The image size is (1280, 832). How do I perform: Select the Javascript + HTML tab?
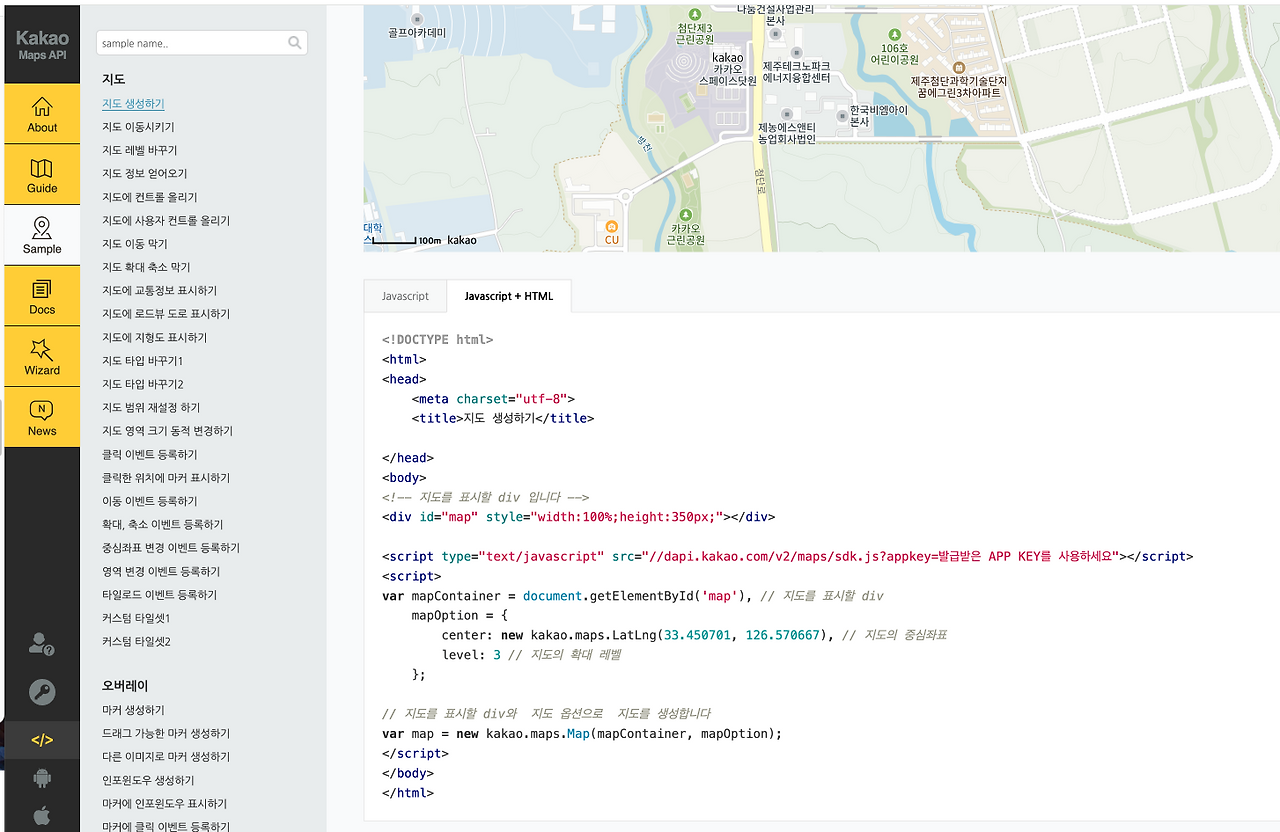[x=510, y=295]
